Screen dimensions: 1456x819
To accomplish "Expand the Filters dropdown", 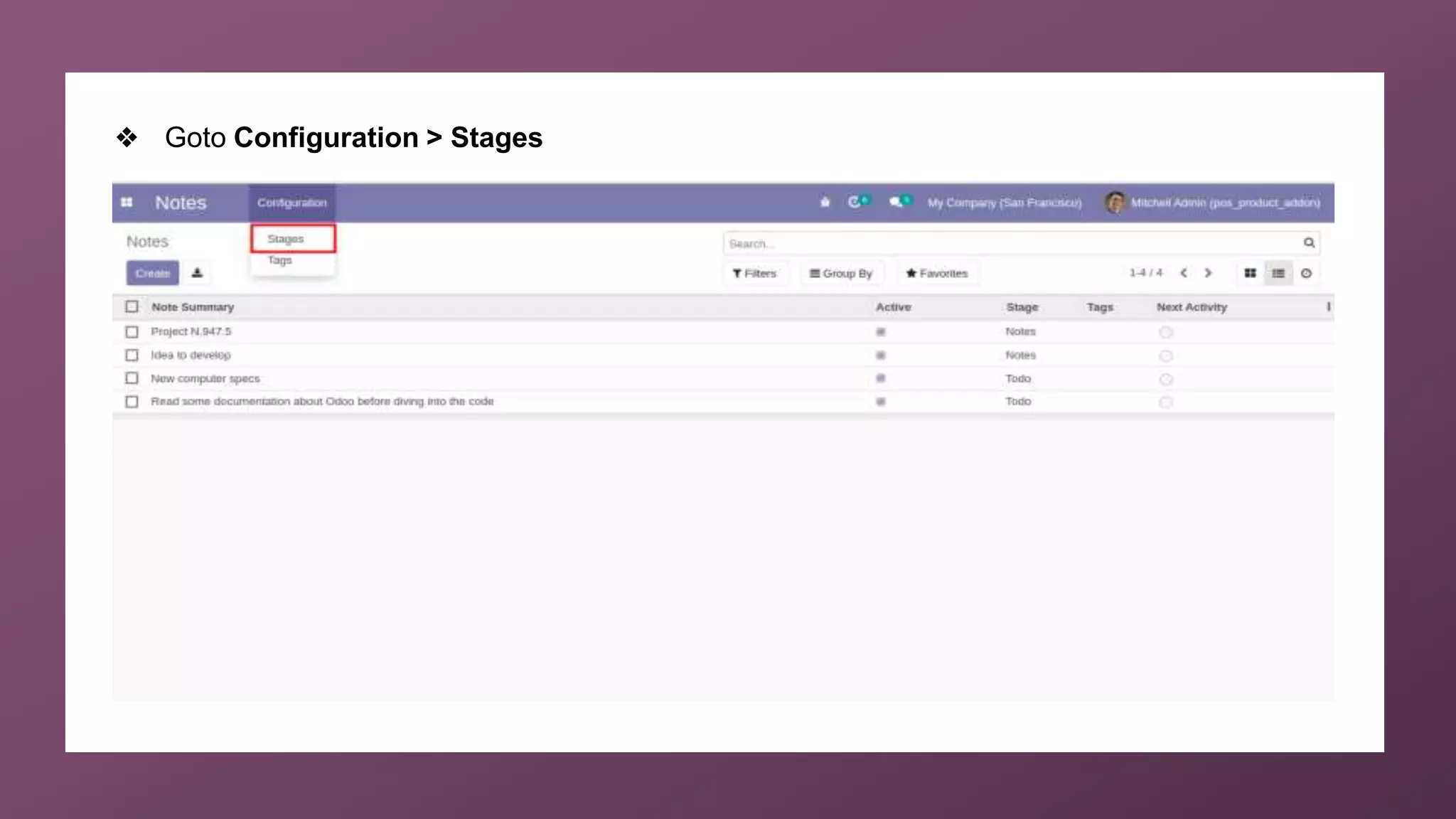I will pyautogui.click(x=754, y=273).
